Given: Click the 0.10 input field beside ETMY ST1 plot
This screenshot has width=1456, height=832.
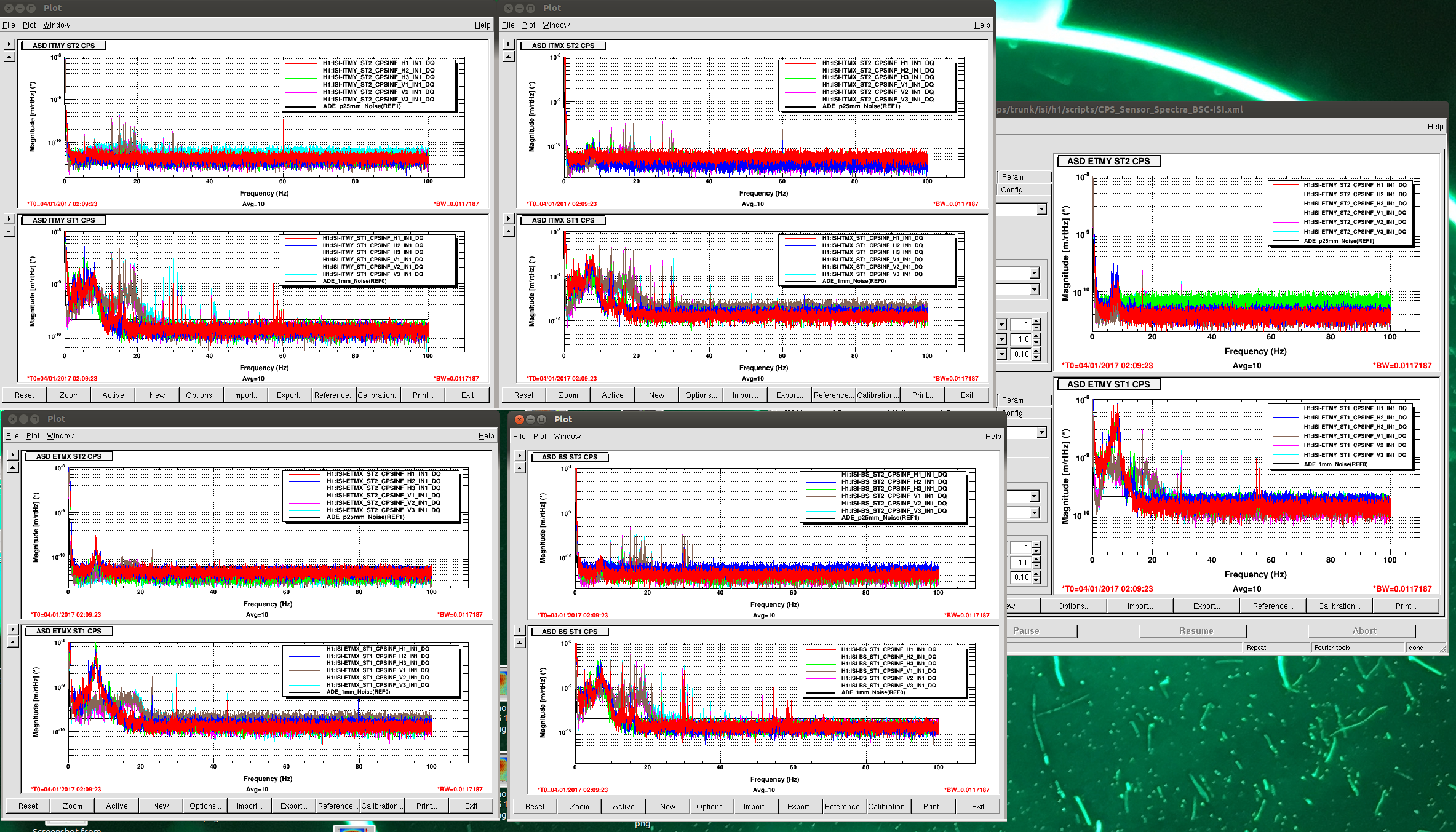Looking at the screenshot, I should tap(1021, 577).
